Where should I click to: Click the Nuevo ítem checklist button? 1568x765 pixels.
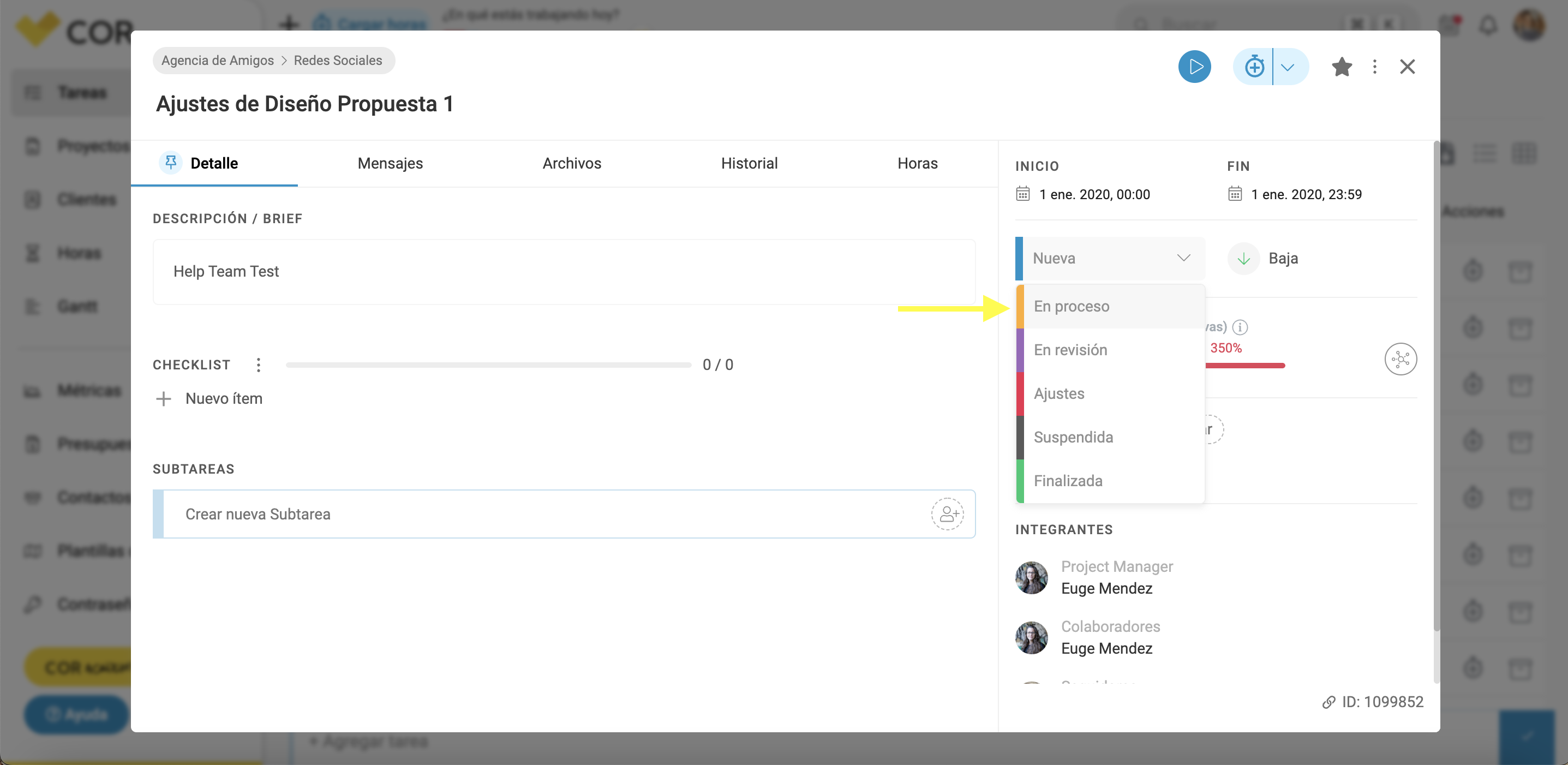(210, 399)
